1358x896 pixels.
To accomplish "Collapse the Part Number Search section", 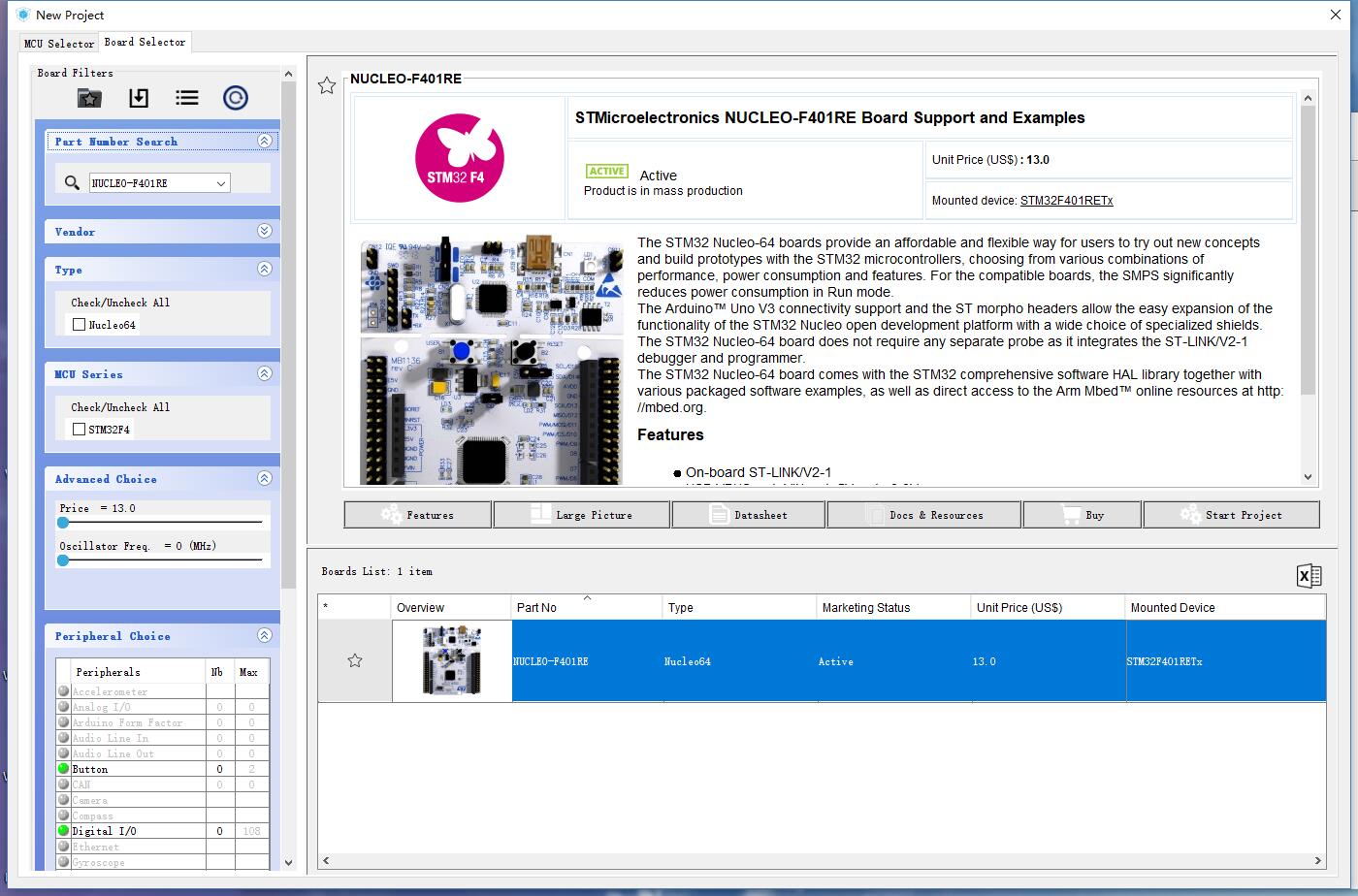I will pyautogui.click(x=264, y=141).
